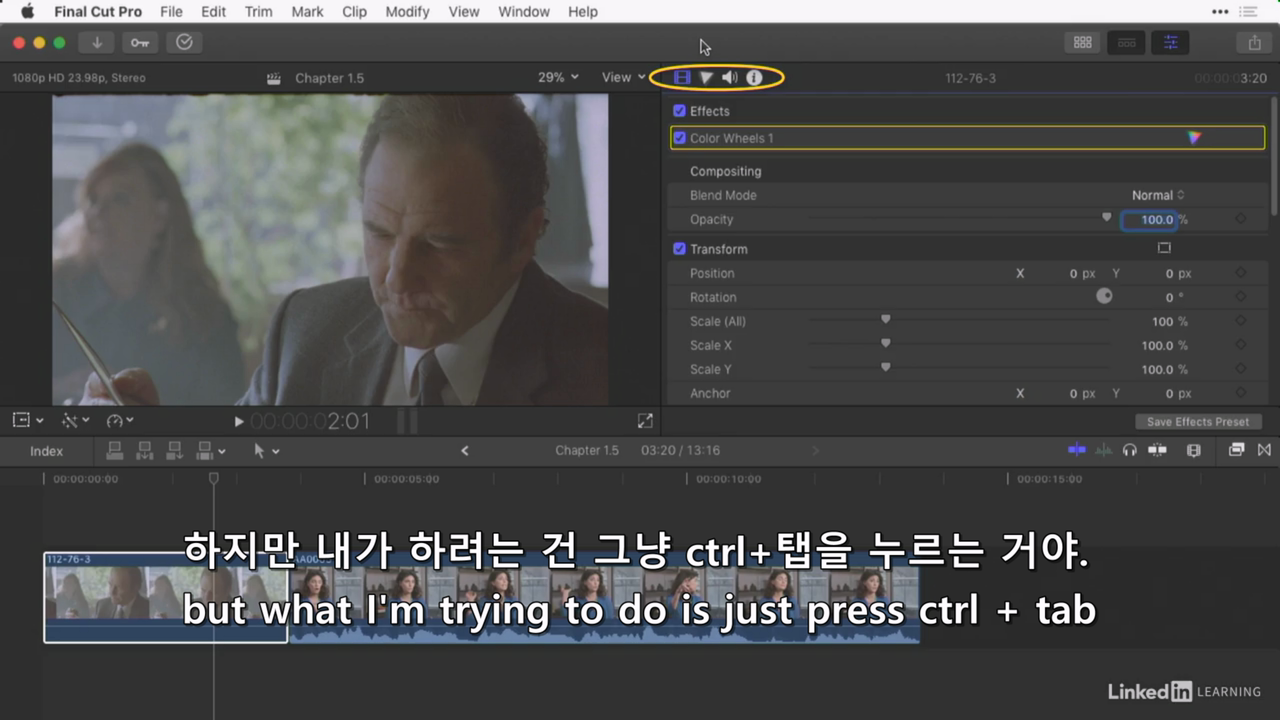The height and width of the screenshot is (720, 1280).
Task: Open the Audio inspector speaker icon
Action: point(730,77)
